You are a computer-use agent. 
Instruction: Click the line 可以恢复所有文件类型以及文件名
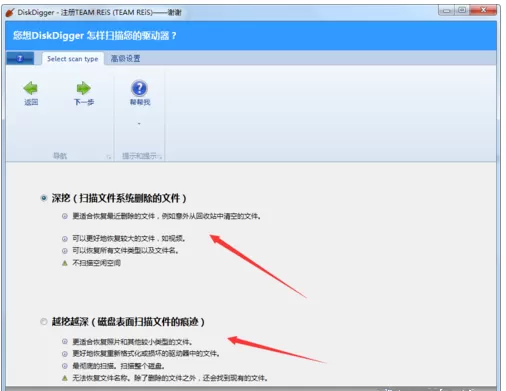[125, 250]
